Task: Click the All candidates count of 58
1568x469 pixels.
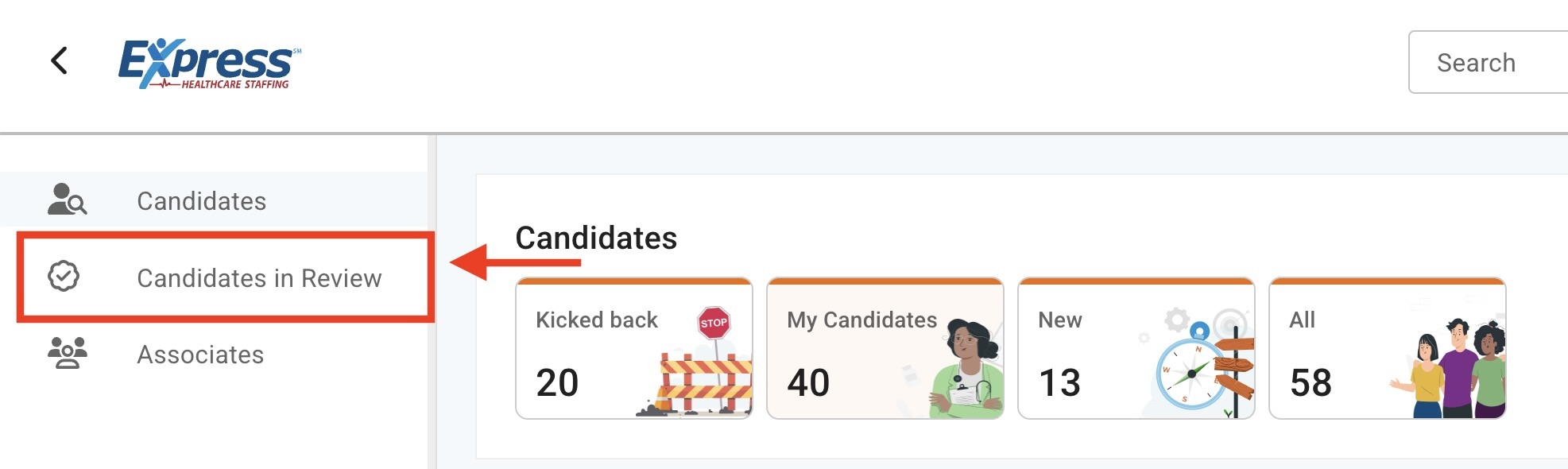Action: (x=1311, y=383)
